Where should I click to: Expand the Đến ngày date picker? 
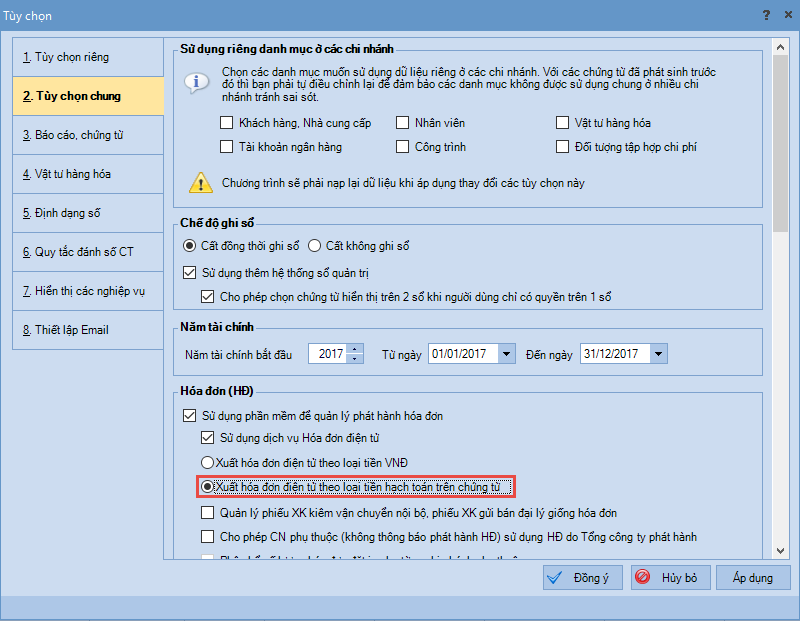click(x=657, y=354)
